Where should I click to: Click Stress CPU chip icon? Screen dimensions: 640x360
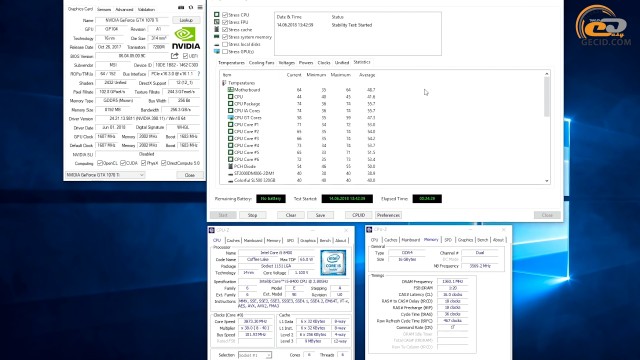(217, 14)
